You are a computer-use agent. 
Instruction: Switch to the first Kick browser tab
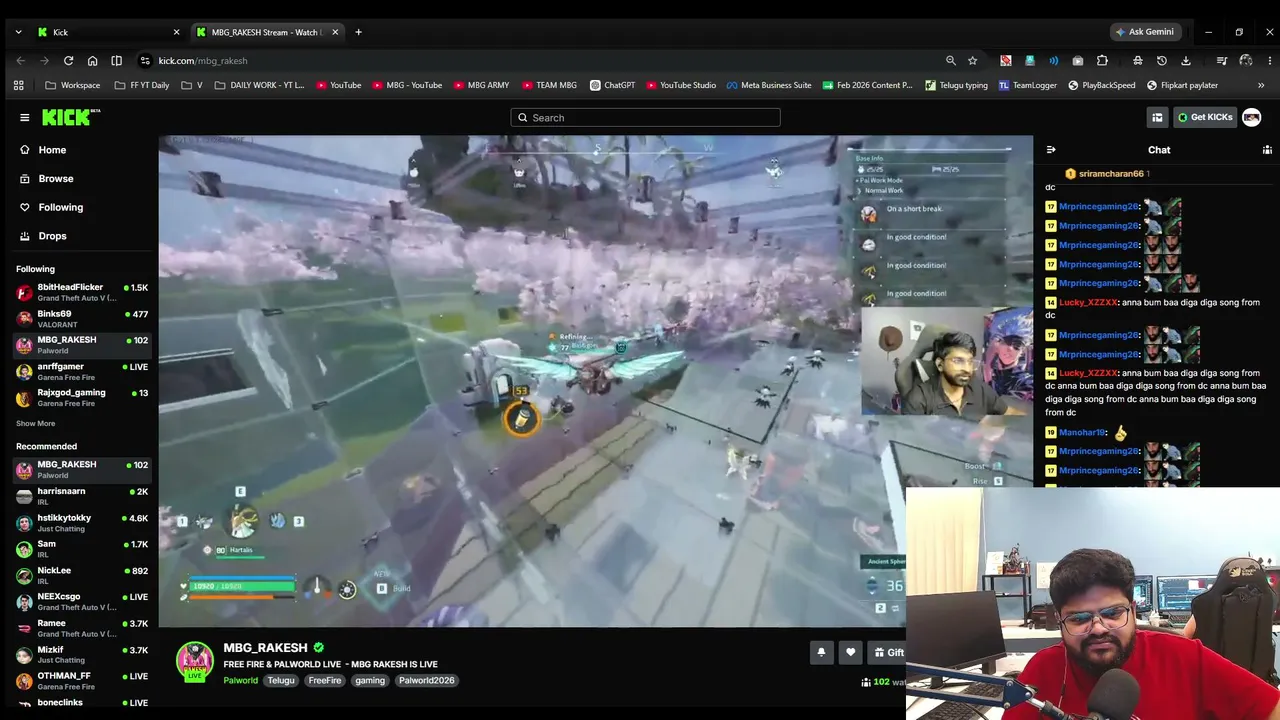pyautogui.click(x=108, y=32)
